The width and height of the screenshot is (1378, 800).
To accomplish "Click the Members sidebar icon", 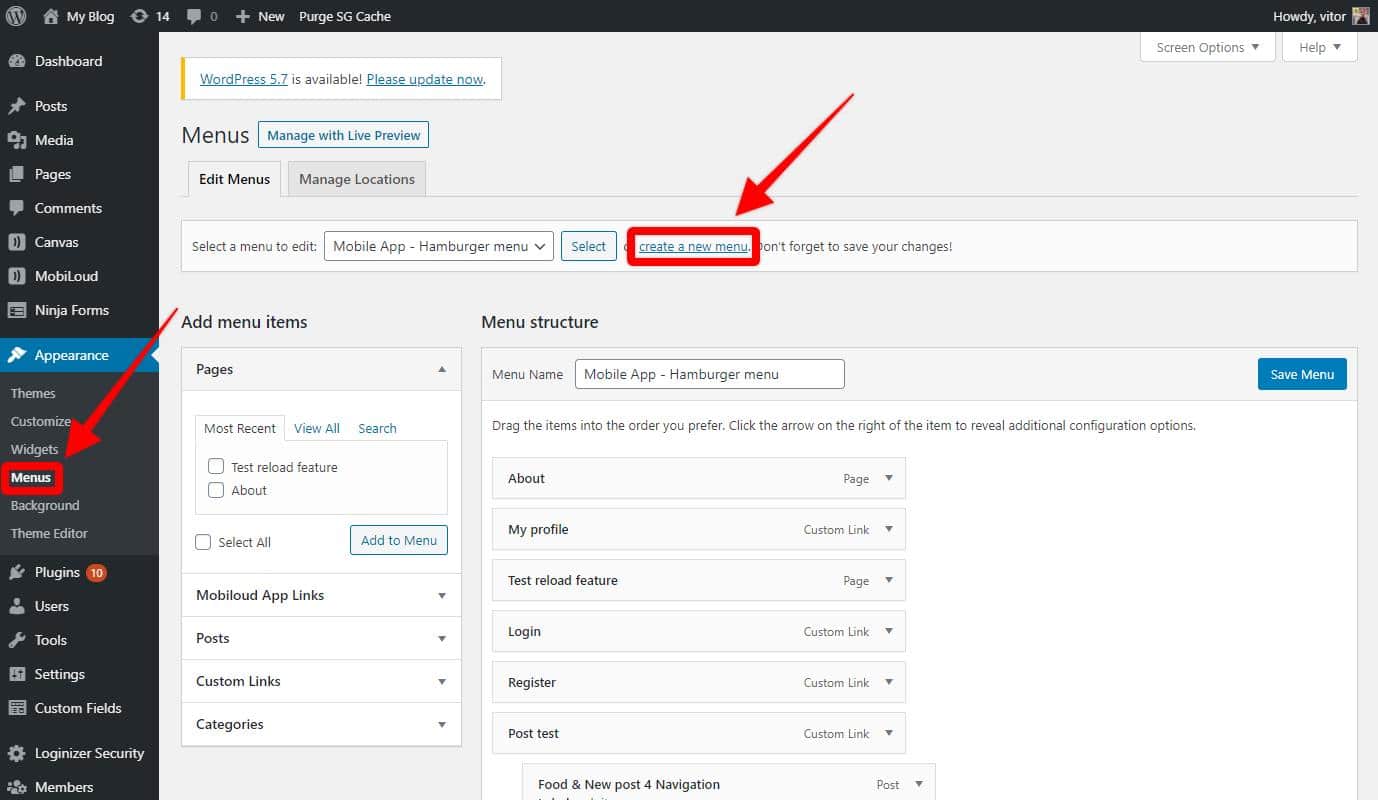I will (17, 787).
